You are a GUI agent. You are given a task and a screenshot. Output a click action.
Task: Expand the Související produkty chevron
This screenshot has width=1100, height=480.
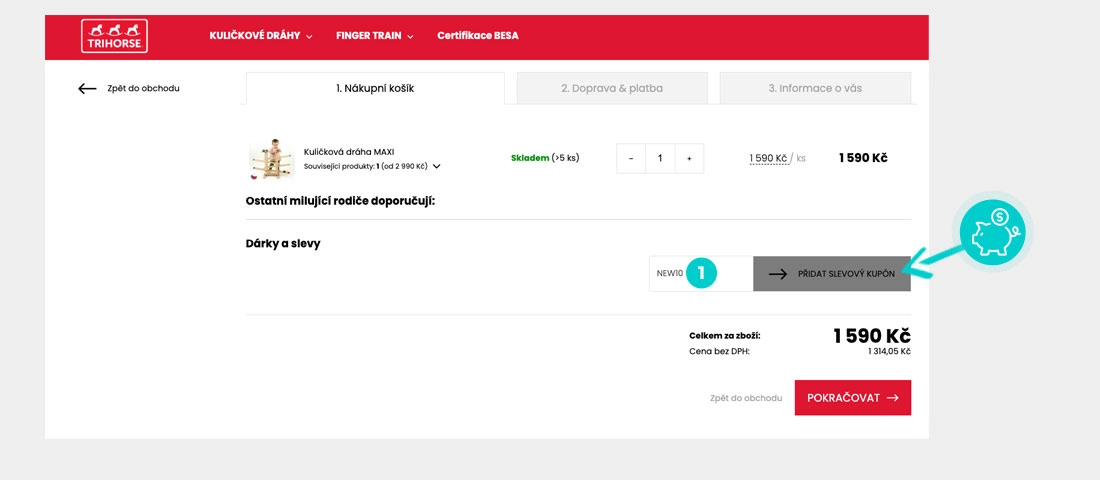pos(436,167)
